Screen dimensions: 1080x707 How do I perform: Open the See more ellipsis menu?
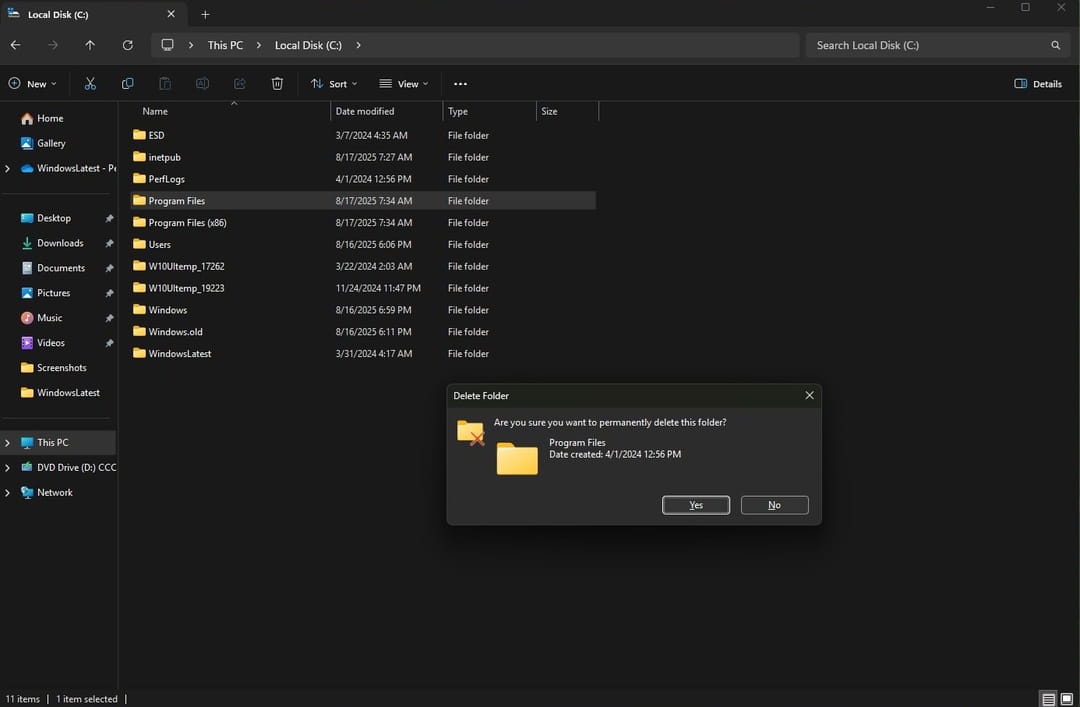(x=460, y=84)
